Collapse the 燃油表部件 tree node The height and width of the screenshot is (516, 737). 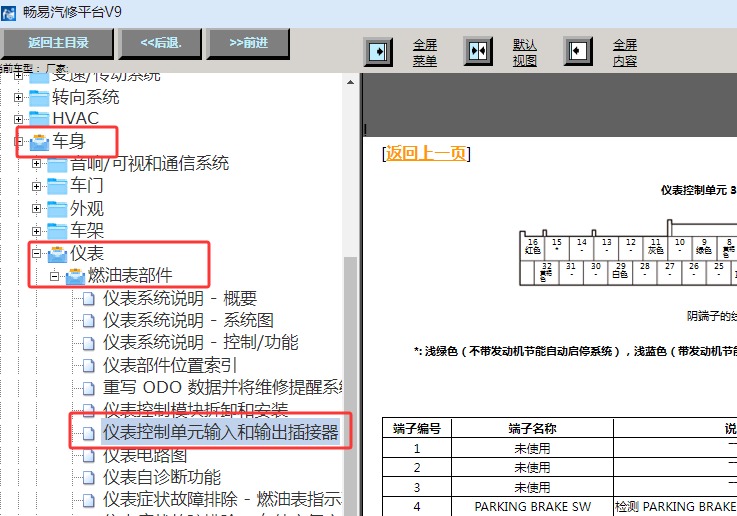pos(55,276)
